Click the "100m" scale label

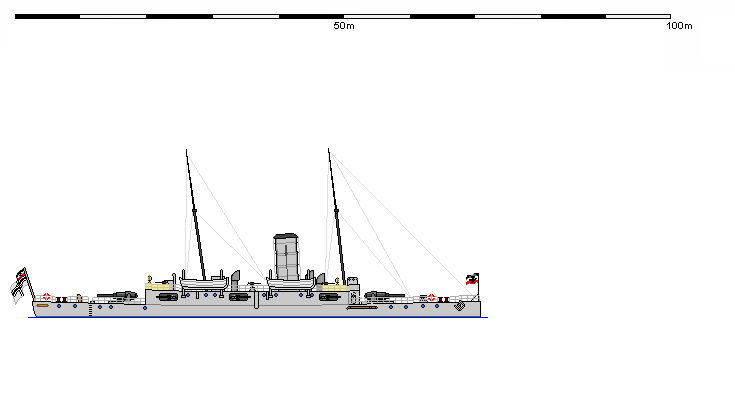(679, 26)
